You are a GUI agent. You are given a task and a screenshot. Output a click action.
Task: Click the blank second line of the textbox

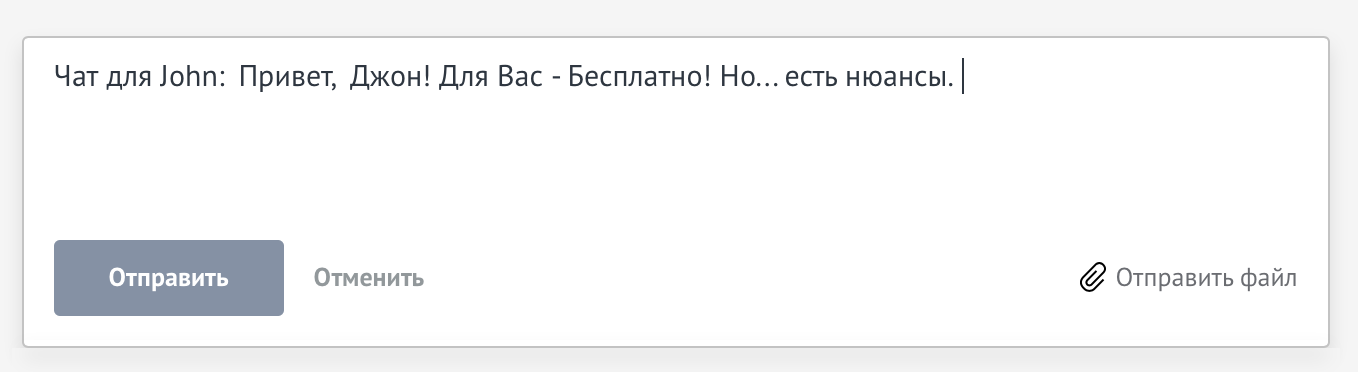pyautogui.click(x=676, y=120)
